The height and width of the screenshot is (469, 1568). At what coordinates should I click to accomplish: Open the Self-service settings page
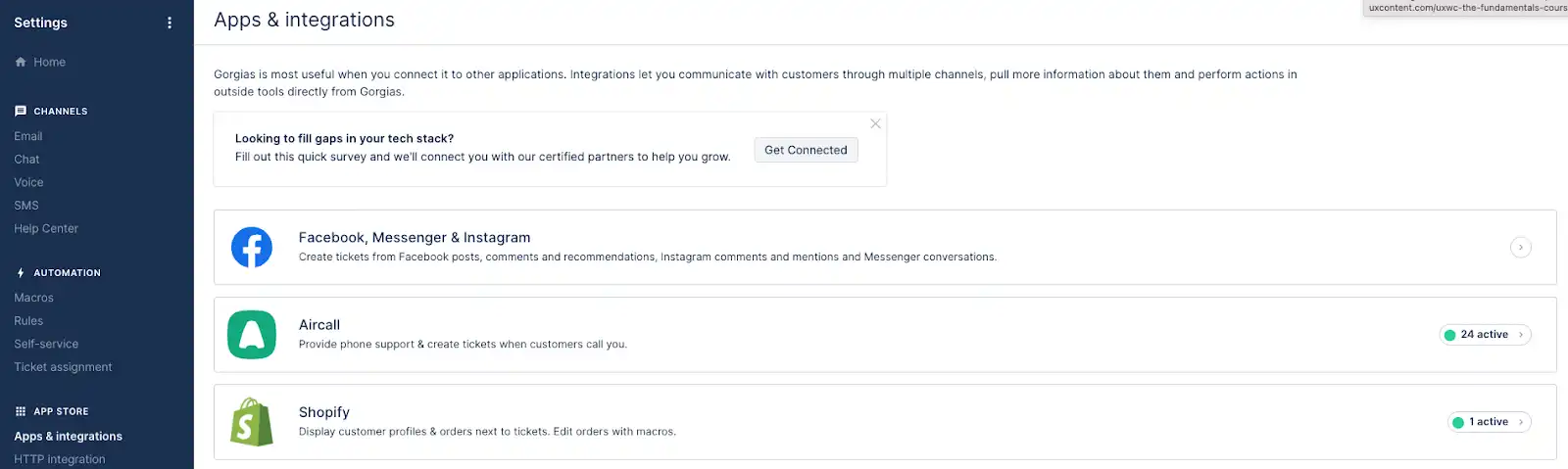46,344
